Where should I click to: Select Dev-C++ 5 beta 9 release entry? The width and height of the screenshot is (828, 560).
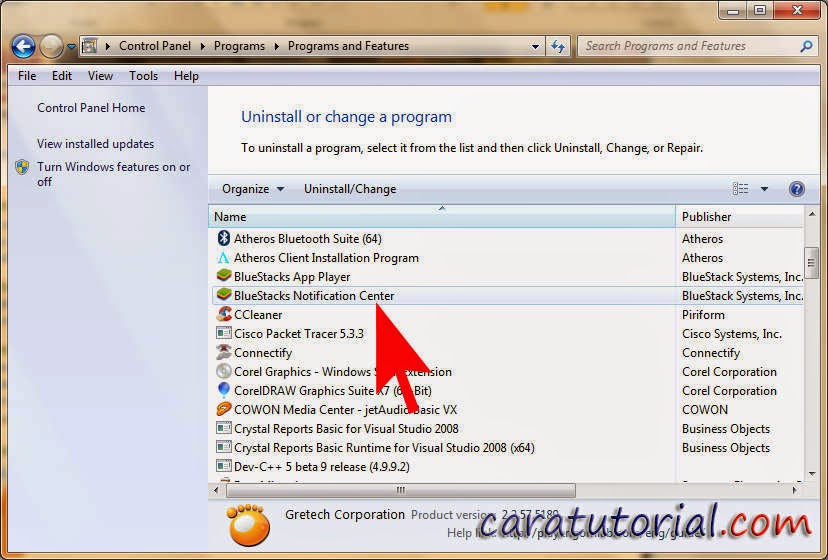[x=322, y=467]
